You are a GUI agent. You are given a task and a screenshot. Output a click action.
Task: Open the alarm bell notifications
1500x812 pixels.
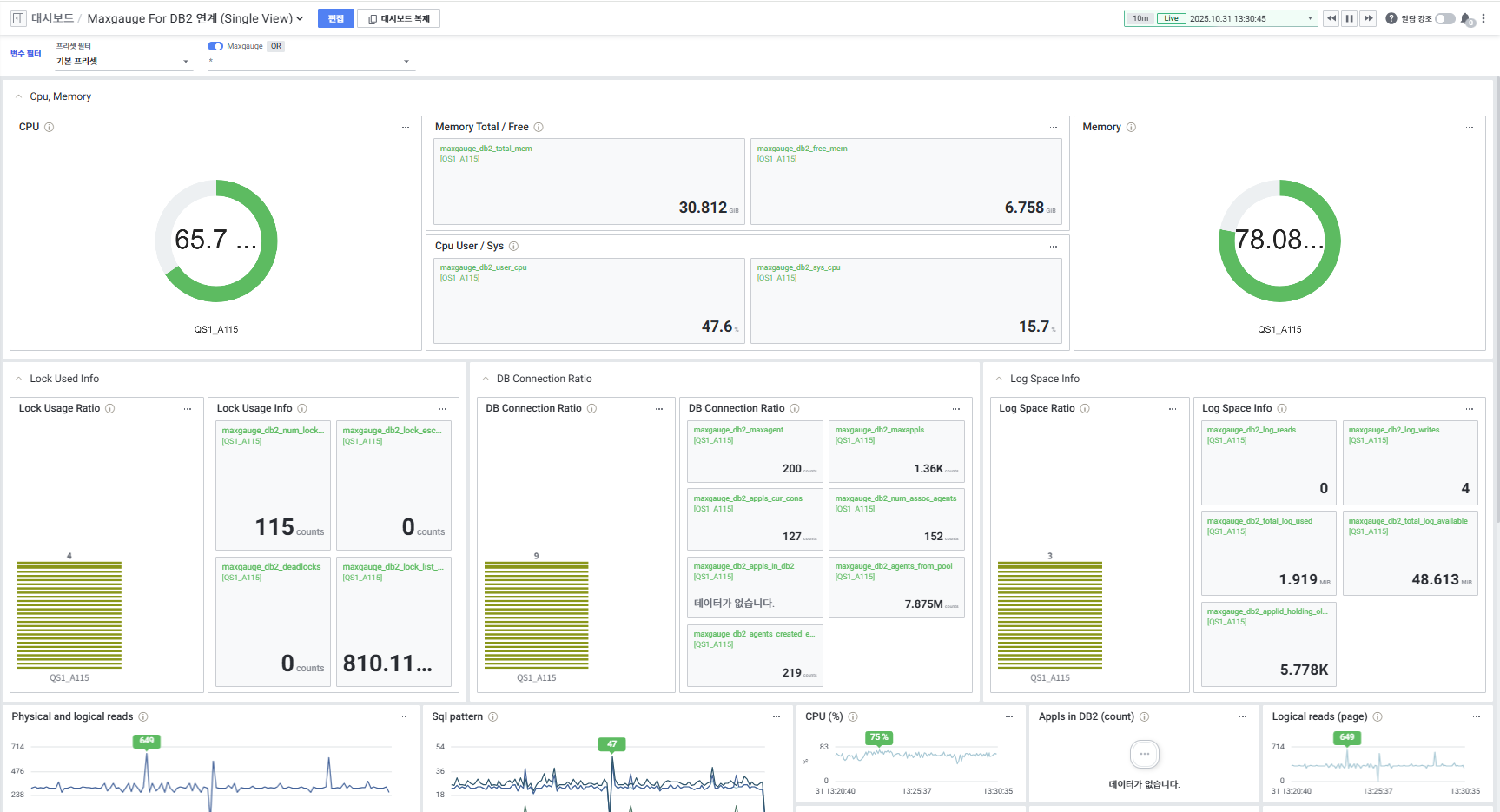point(1466,18)
